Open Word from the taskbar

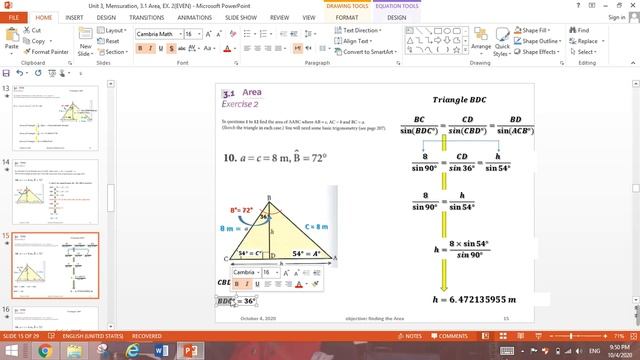(x=161, y=351)
